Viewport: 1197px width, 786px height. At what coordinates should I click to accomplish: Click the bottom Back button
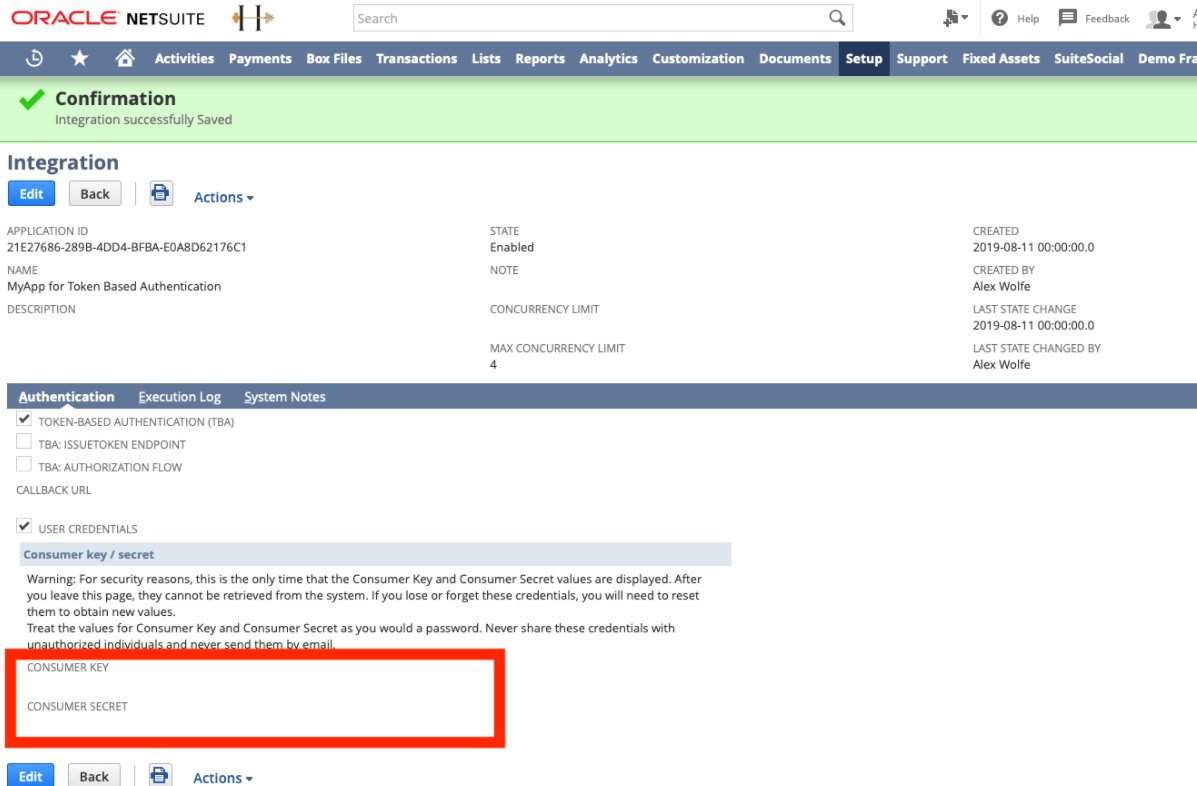pyautogui.click(x=94, y=775)
